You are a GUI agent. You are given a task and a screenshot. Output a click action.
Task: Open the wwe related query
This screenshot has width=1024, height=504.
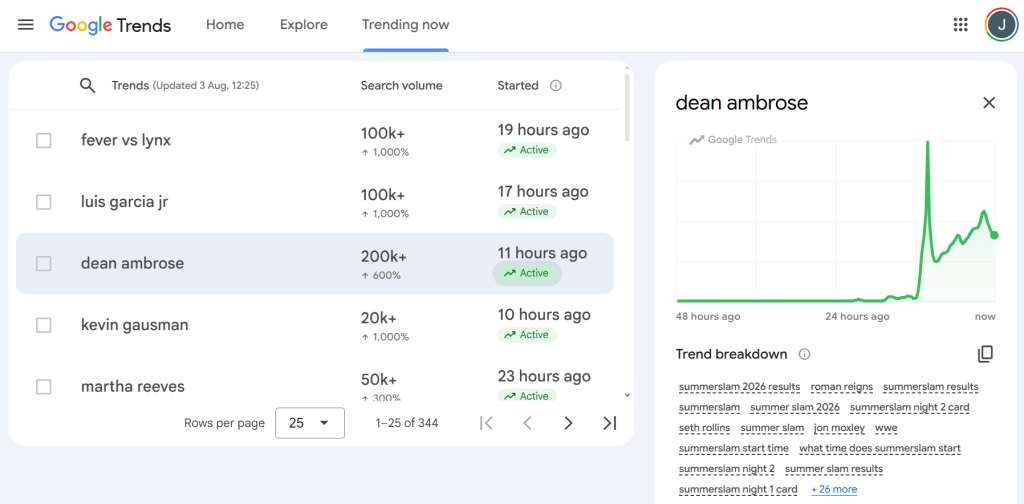click(886, 428)
